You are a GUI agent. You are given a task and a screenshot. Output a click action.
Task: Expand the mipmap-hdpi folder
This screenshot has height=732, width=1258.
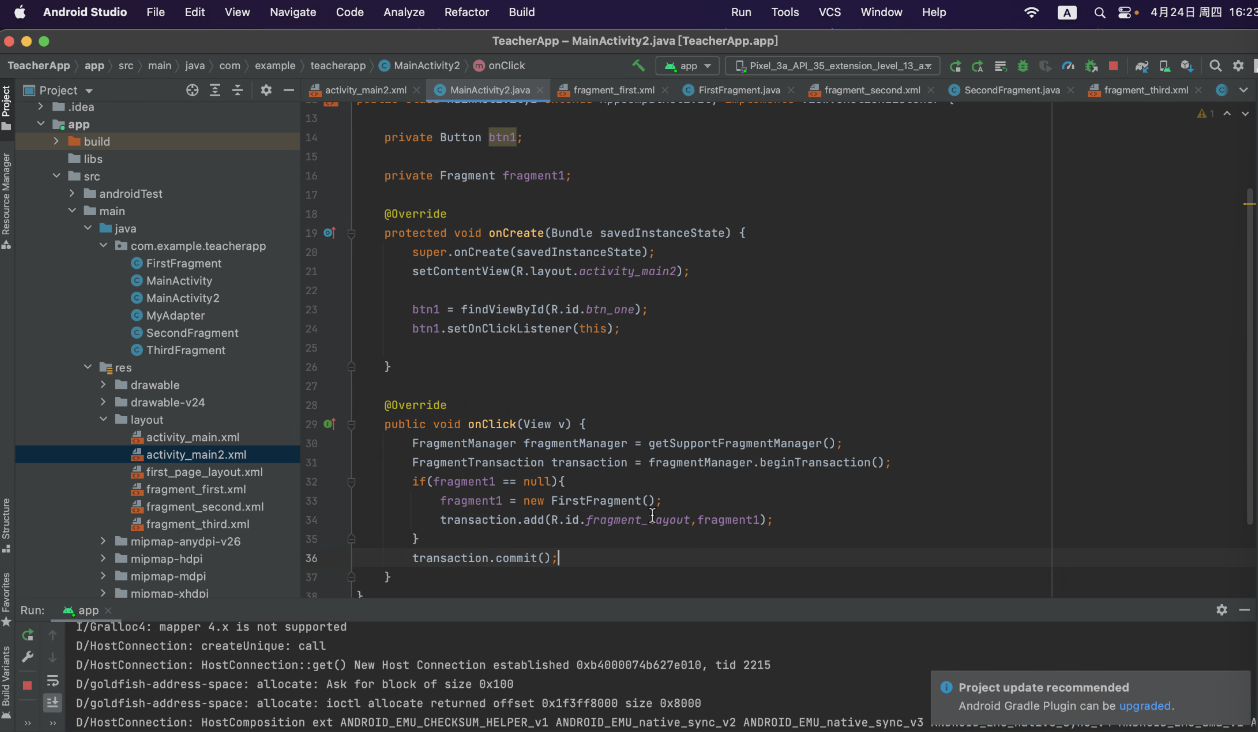(x=104, y=559)
